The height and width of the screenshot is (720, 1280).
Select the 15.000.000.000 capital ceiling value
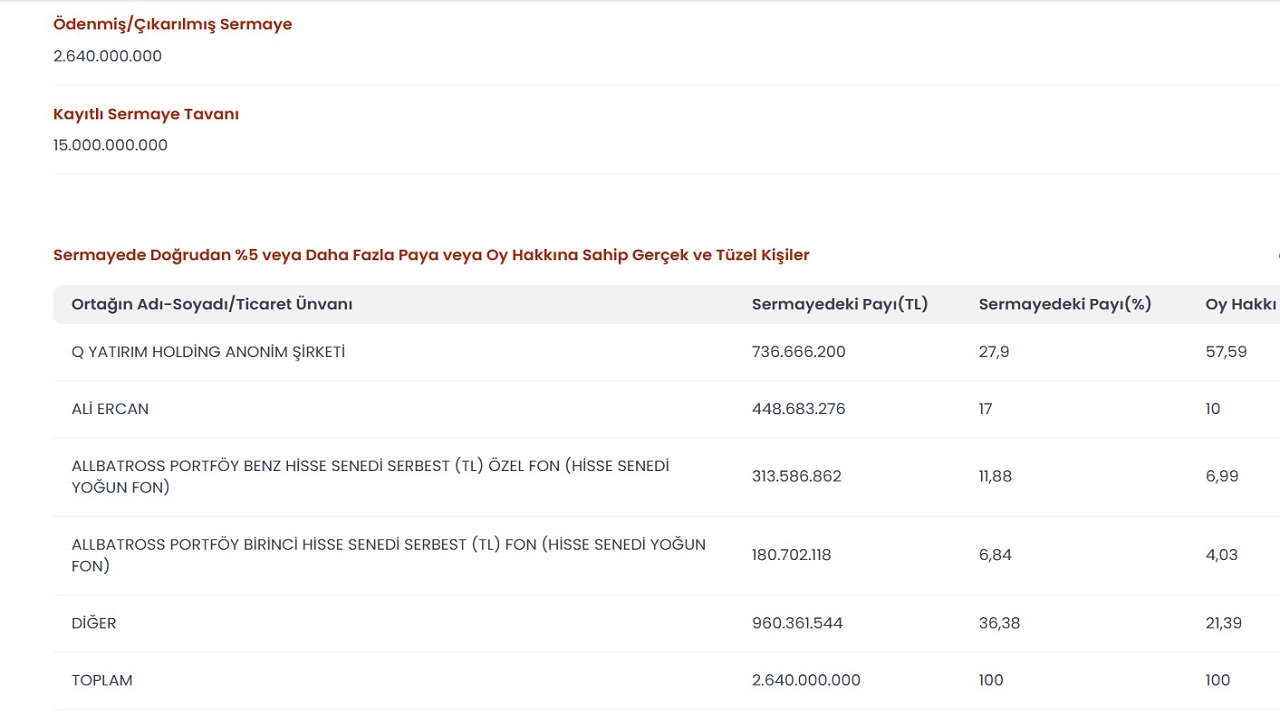pyautogui.click(x=110, y=145)
